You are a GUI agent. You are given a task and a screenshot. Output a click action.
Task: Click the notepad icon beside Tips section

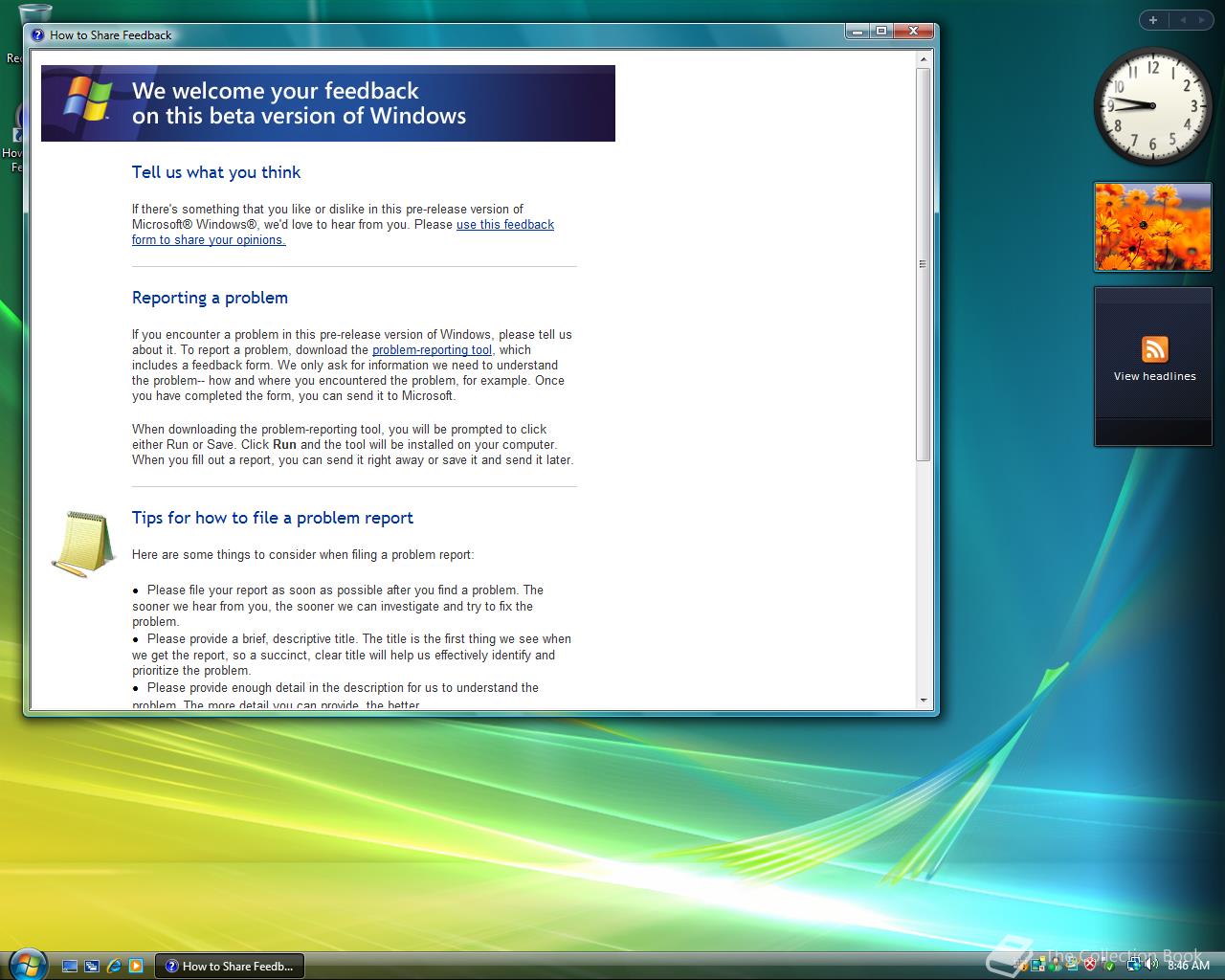pos(82,541)
